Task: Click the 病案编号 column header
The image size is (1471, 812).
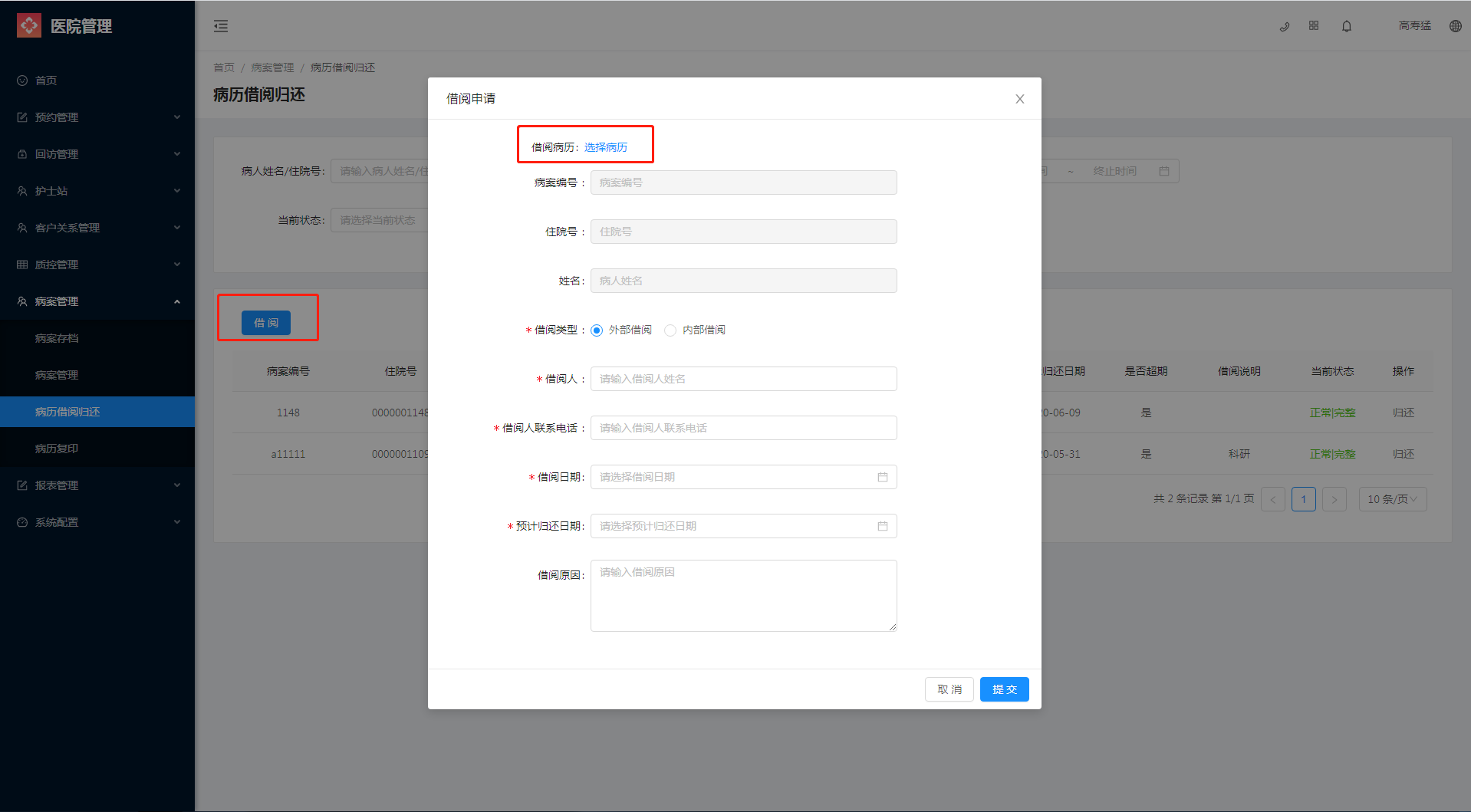Action: click(288, 371)
